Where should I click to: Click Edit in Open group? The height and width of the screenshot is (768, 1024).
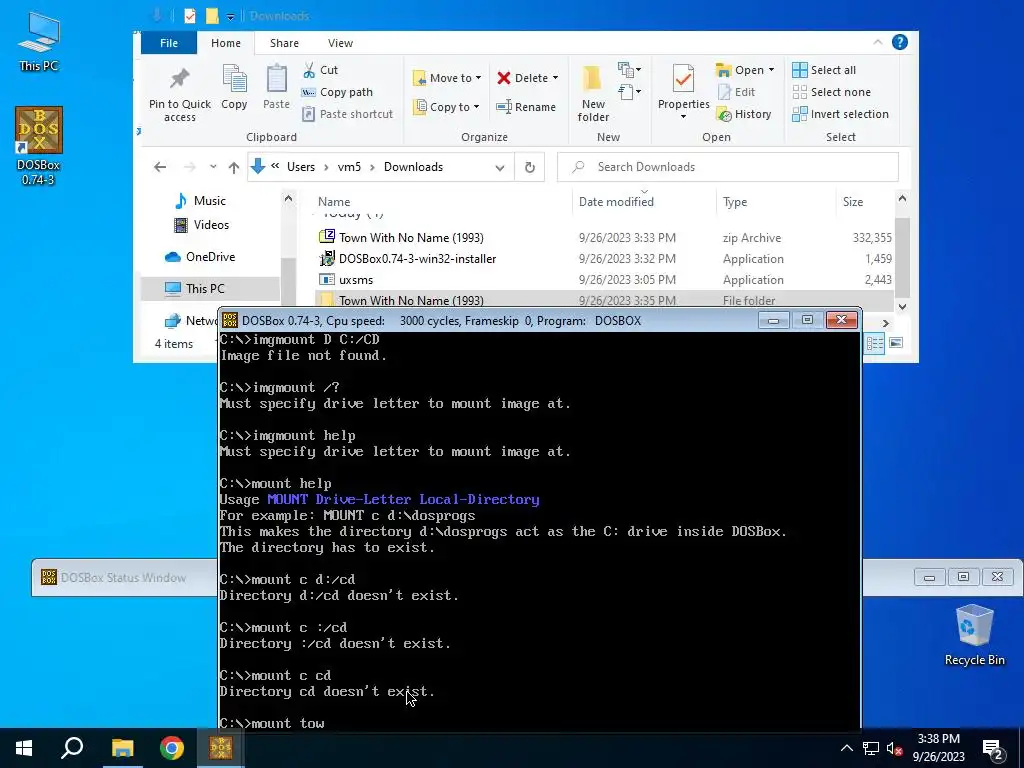736,92
